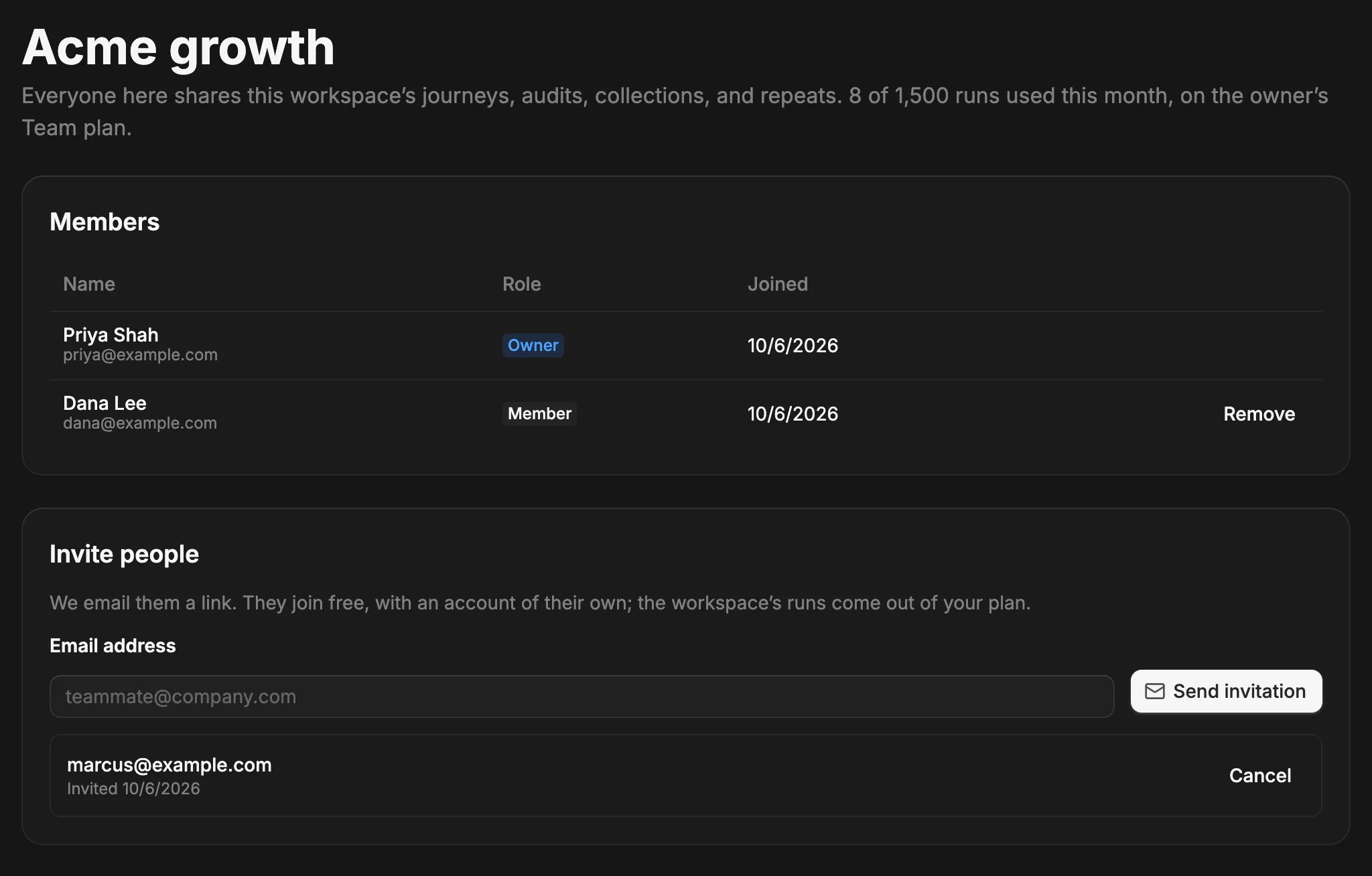Viewport: 1372px width, 876px height.
Task: Click the Joined column header
Action: [777, 284]
